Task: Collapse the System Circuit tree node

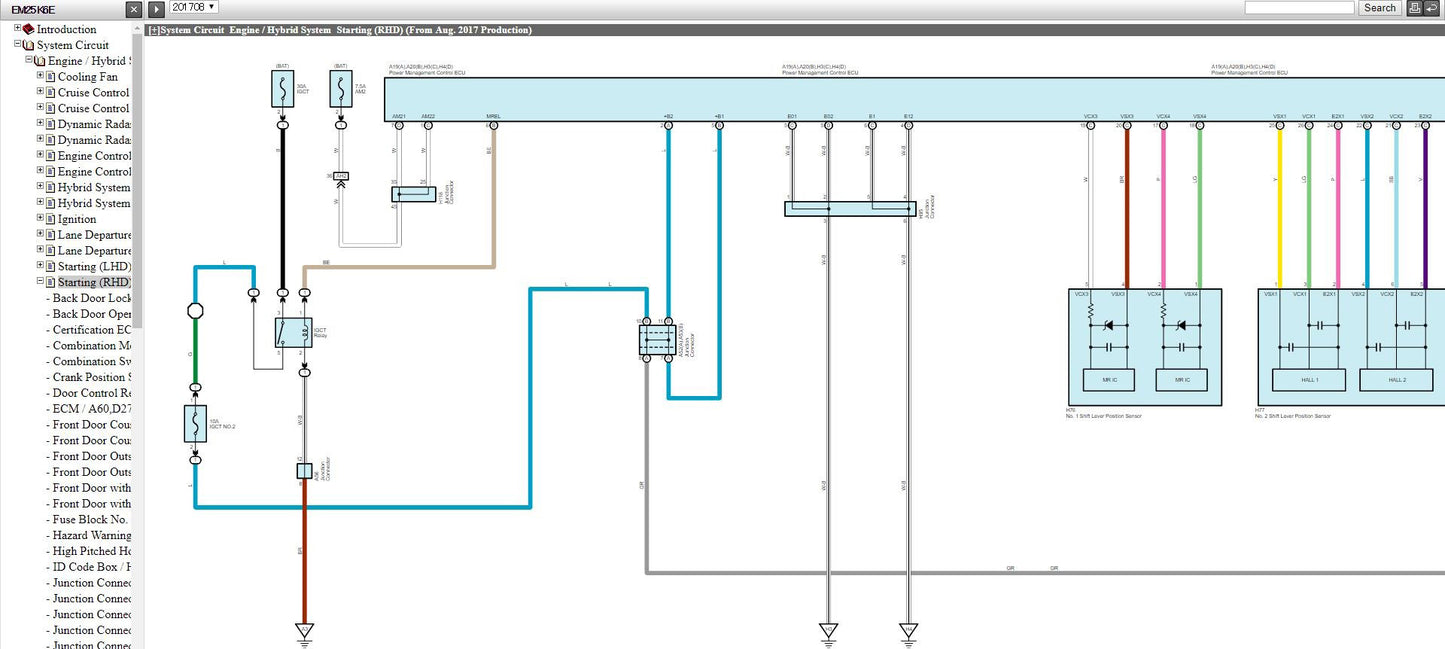Action: click(17, 45)
